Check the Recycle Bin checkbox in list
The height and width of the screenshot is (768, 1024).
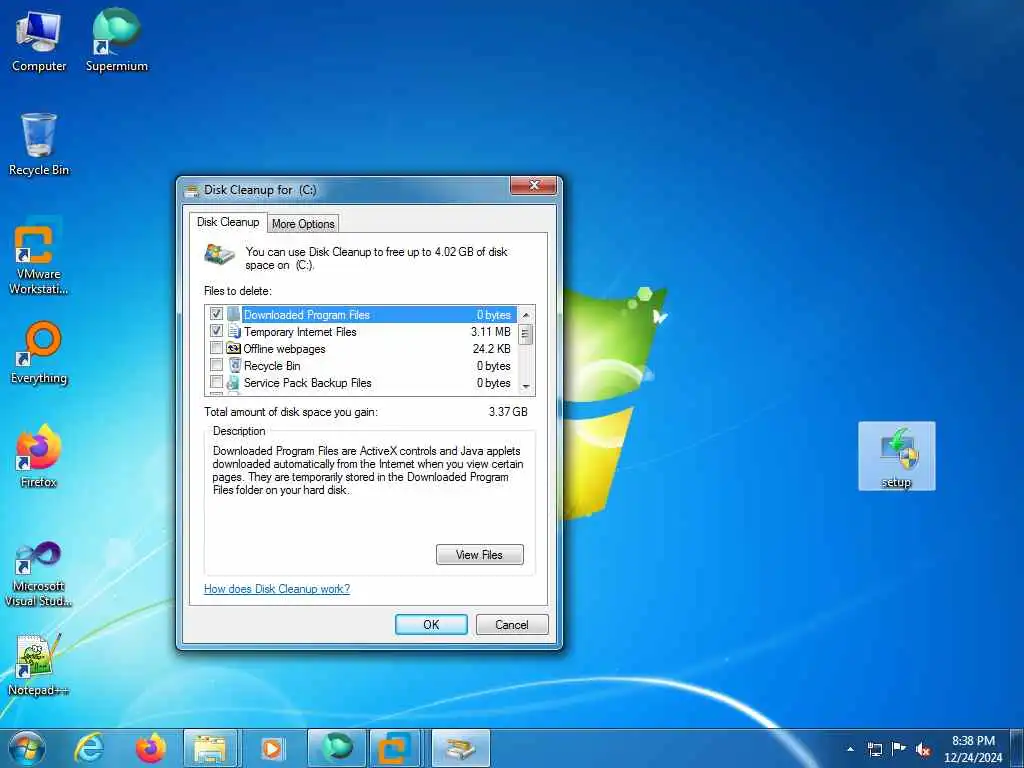216,365
